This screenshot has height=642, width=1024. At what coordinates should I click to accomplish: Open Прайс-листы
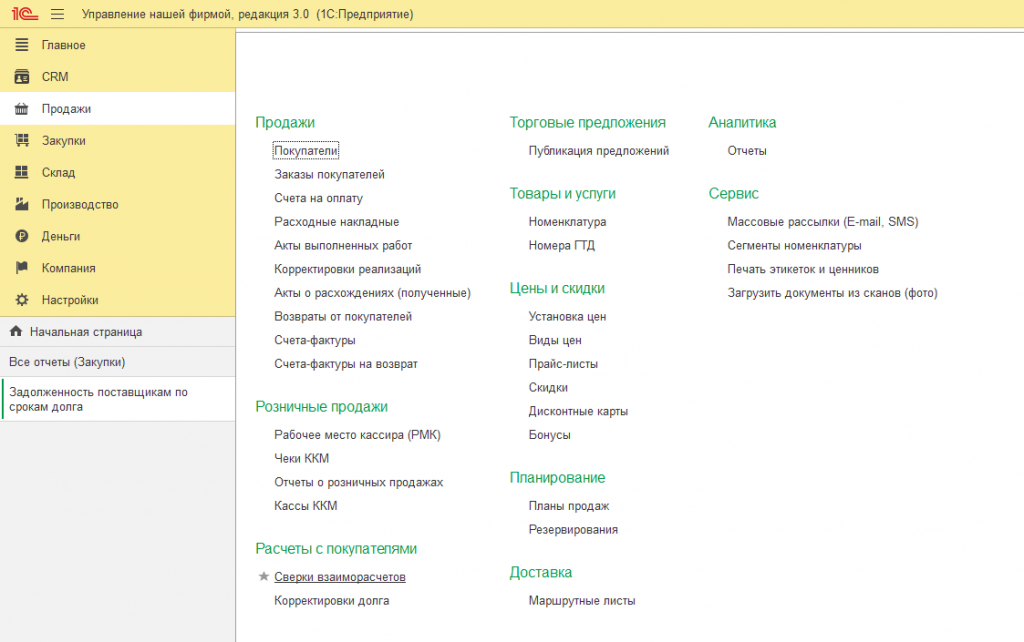tap(563, 364)
